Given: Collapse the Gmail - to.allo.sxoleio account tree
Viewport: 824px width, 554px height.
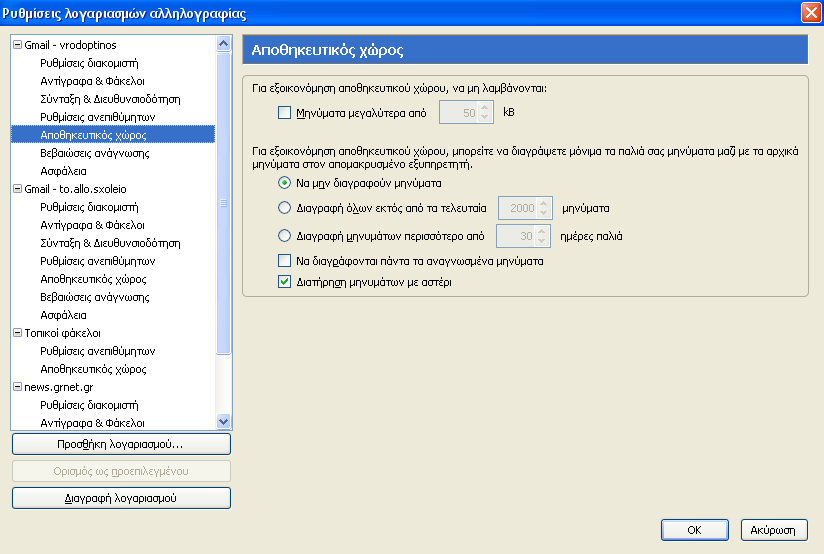Looking at the screenshot, I should click(x=17, y=189).
